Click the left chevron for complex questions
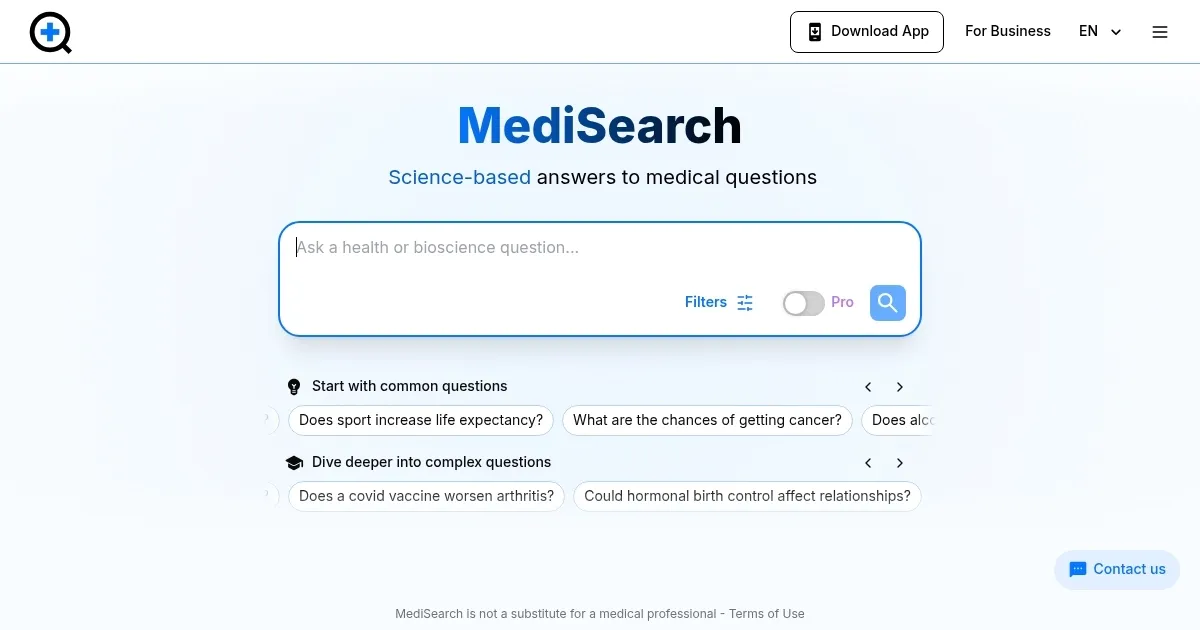The image size is (1200, 630). 868,462
